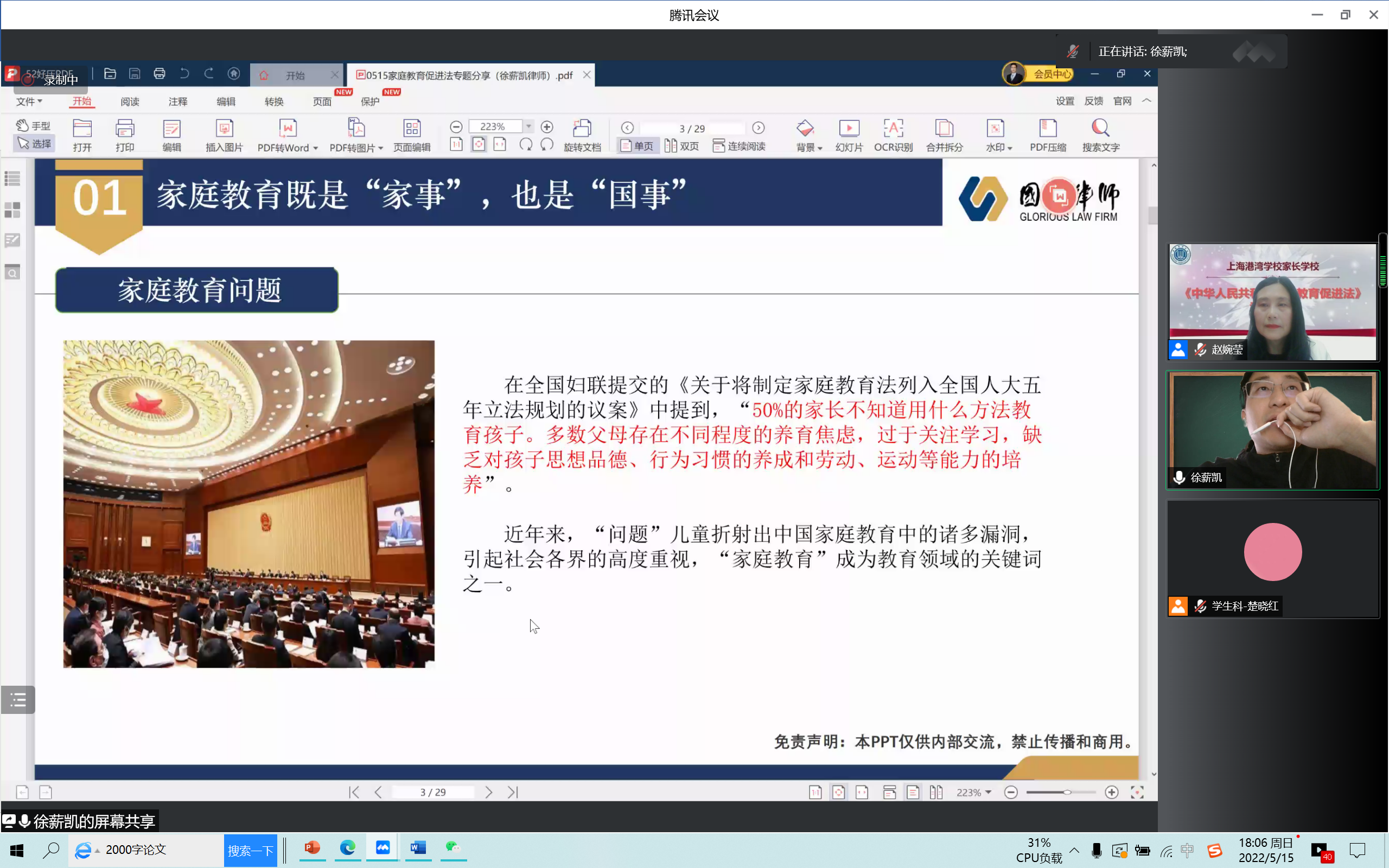Switch to the 保护 ribbon tab
The height and width of the screenshot is (868, 1389).
coord(370,101)
